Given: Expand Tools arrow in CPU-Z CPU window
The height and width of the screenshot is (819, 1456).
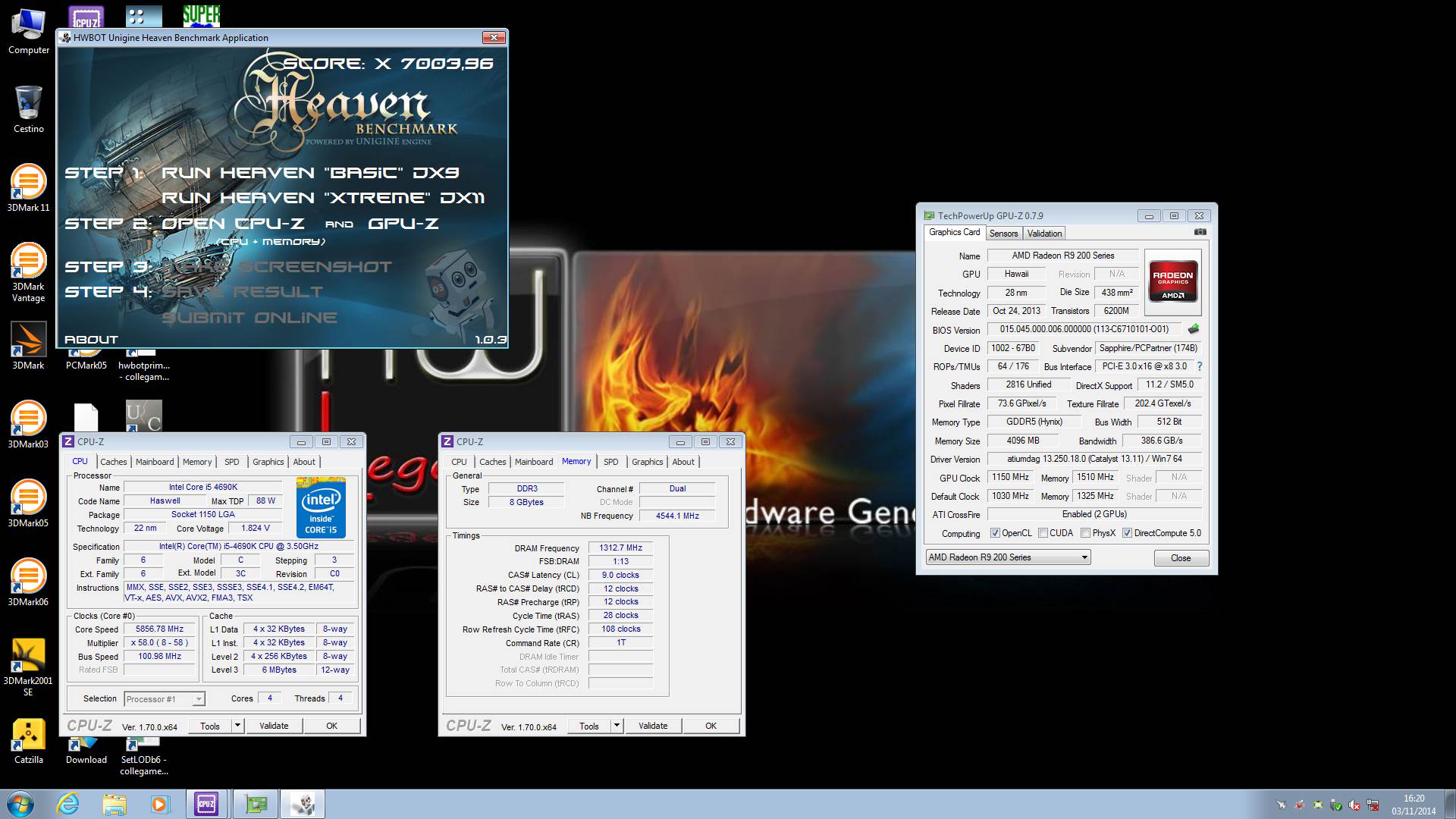Looking at the screenshot, I should tap(237, 726).
